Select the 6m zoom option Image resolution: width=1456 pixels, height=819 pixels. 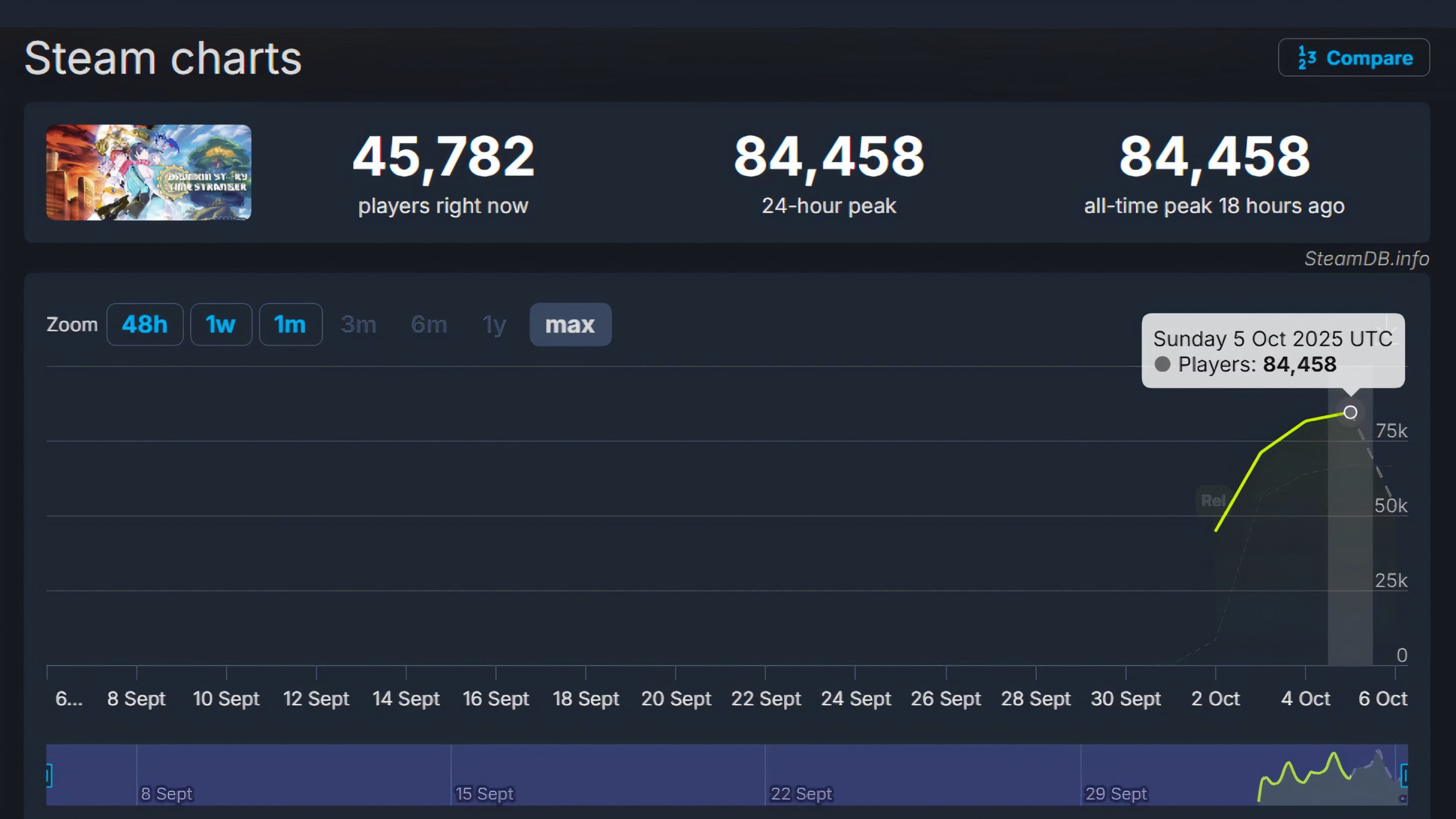point(429,325)
